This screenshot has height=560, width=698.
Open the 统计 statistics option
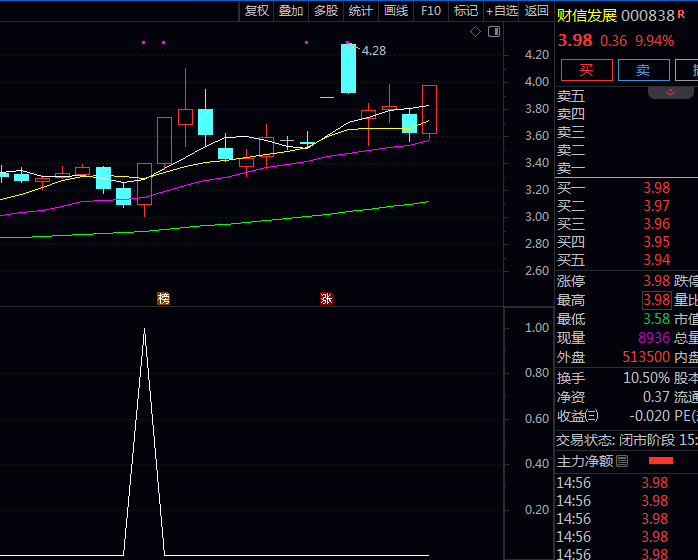pyautogui.click(x=361, y=11)
